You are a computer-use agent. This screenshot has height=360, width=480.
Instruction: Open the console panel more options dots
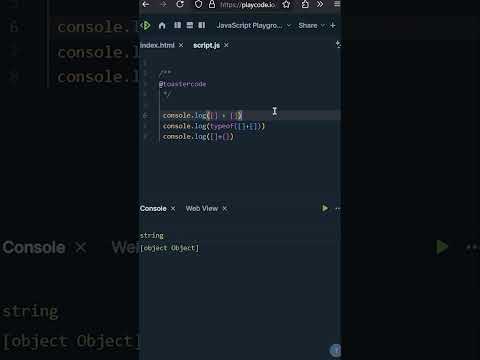338,209
